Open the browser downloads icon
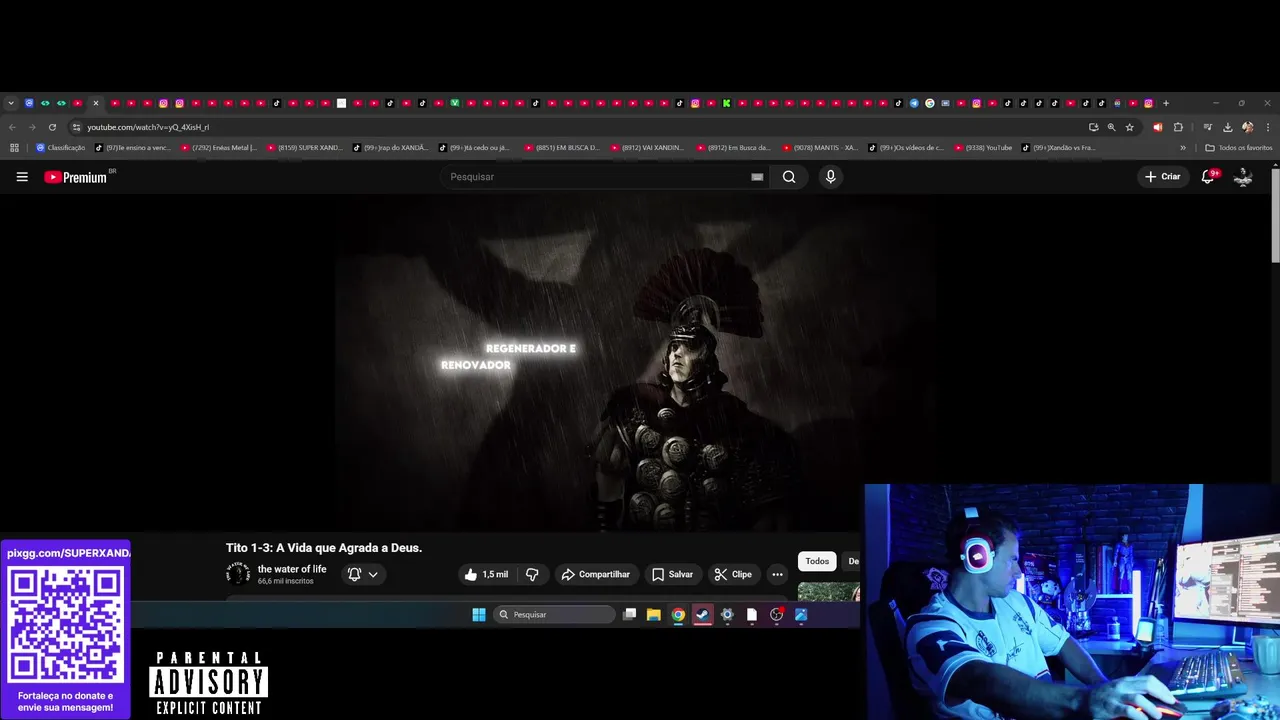This screenshot has height=720, width=1280. click(1227, 127)
